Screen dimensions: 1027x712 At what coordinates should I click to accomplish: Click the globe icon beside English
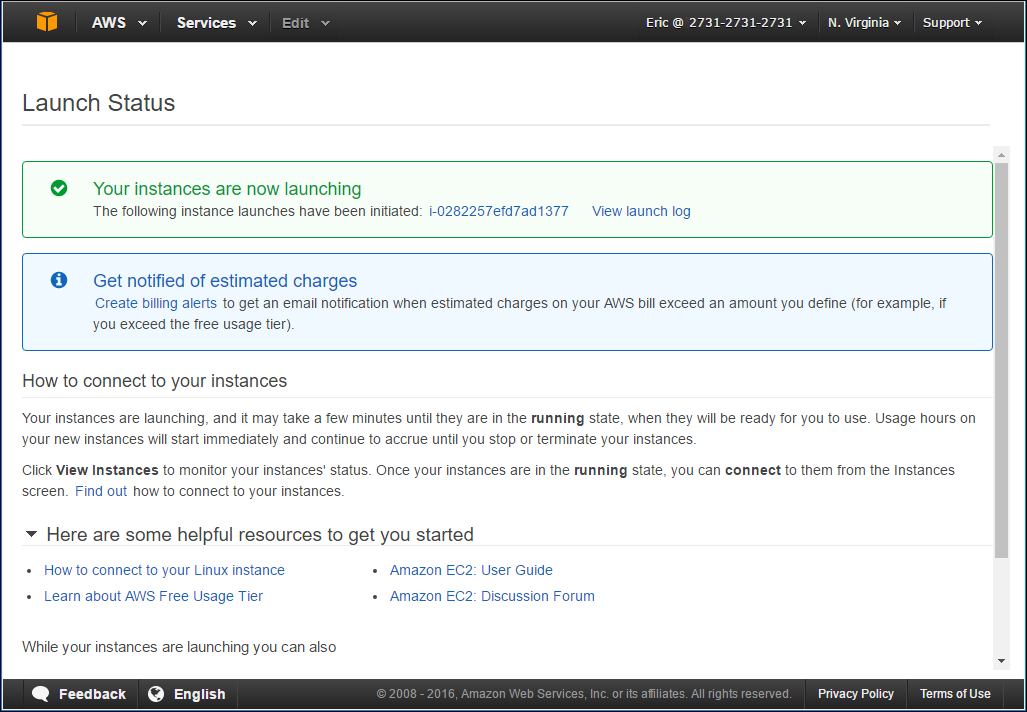(156, 694)
